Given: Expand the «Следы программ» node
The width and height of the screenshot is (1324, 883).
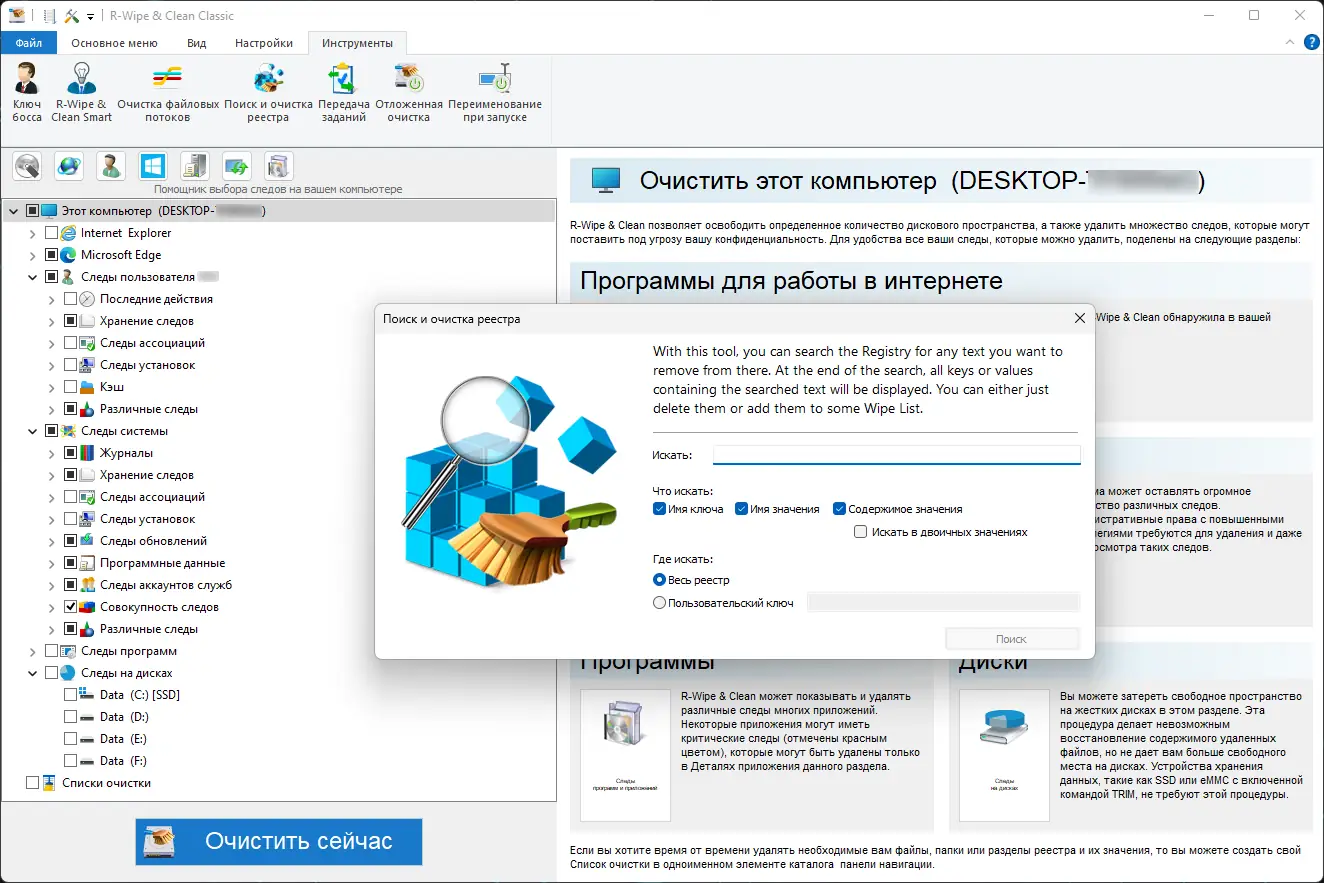Looking at the screenshot, I should click(x=31, y=650).
